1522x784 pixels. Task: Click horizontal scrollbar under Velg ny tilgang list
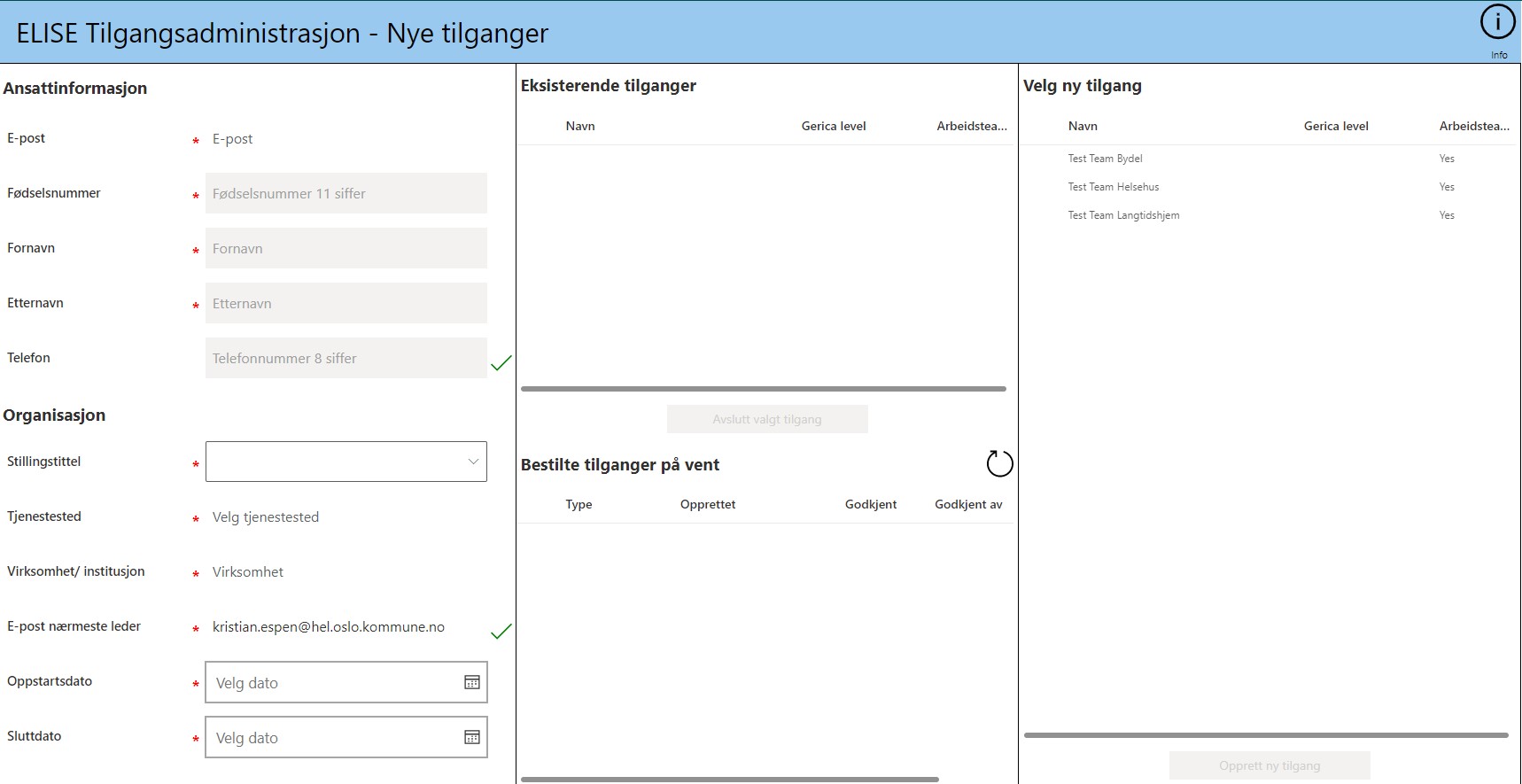coord(1266,734)
